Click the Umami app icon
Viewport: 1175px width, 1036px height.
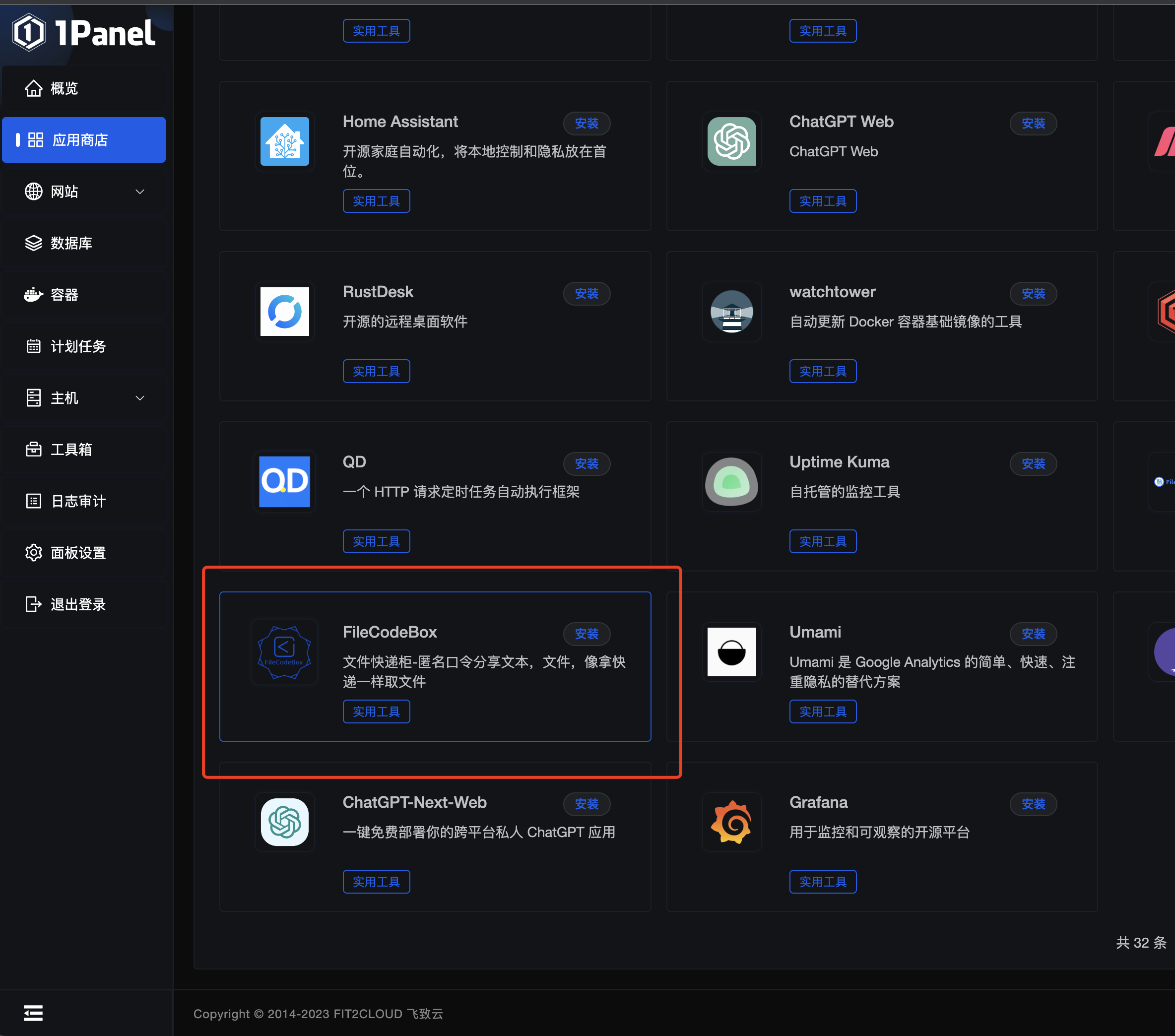point(731,652)
